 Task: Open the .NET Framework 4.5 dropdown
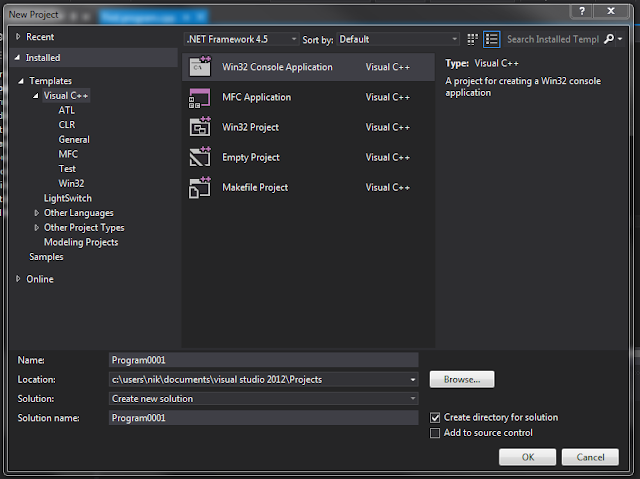241,39
